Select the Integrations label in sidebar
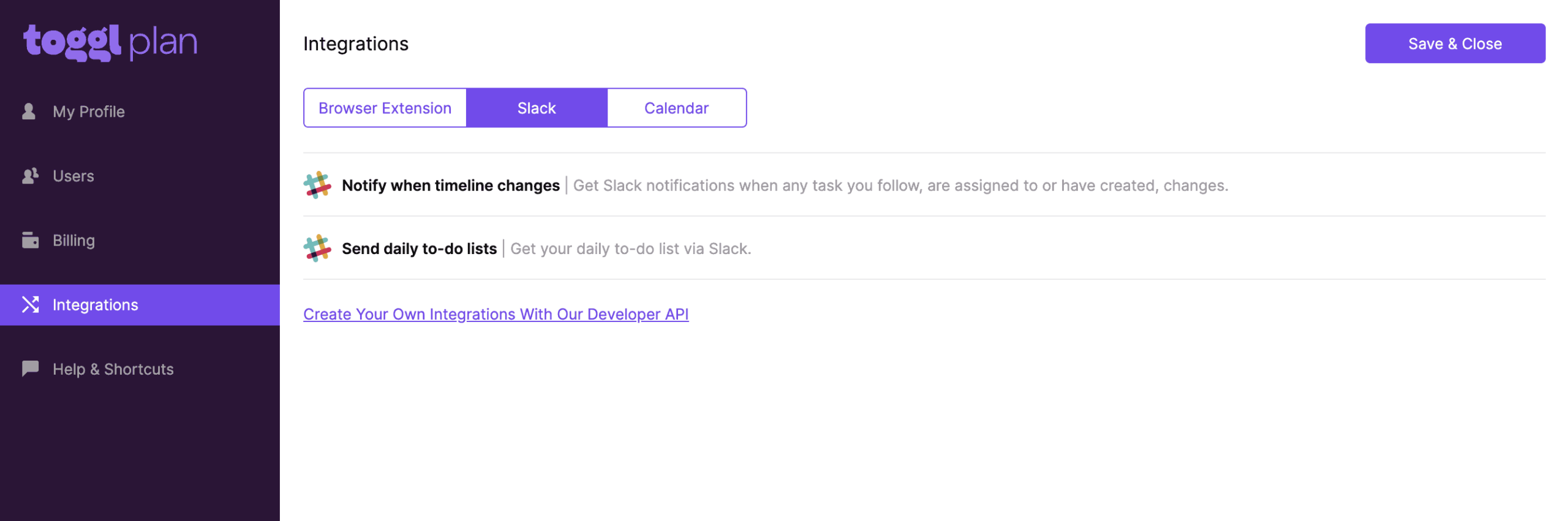This screenshot has width=1568, height=521. point(96,304)
